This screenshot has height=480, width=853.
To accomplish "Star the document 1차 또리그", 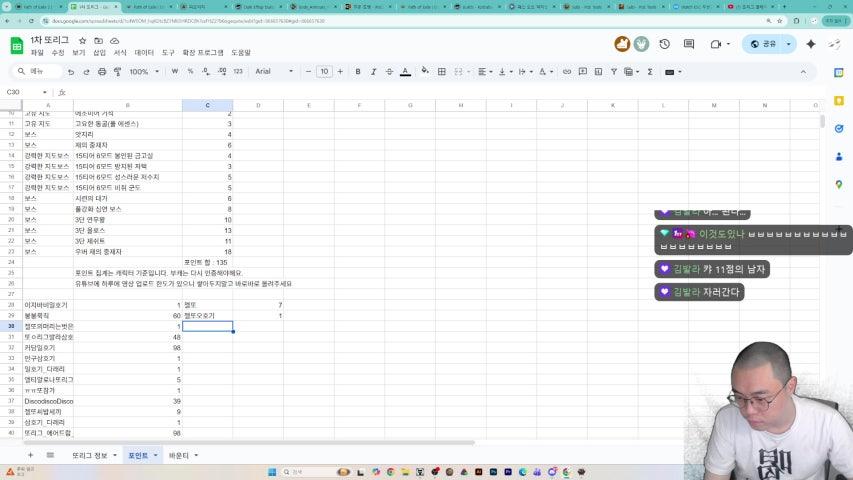I will 82,41.
